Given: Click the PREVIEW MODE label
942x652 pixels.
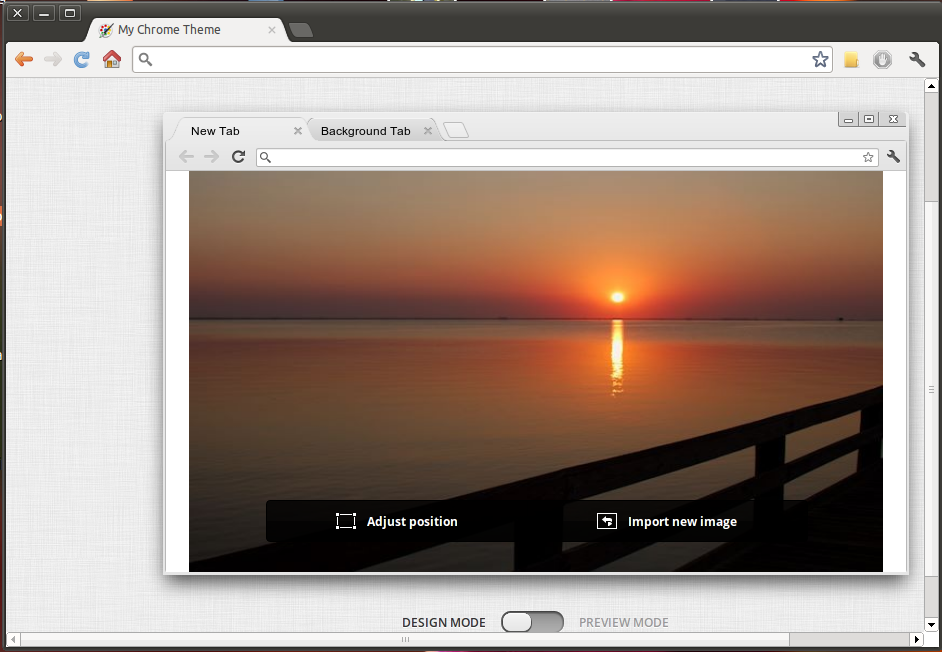Looking at the screenshot, I should click(624, 623).
